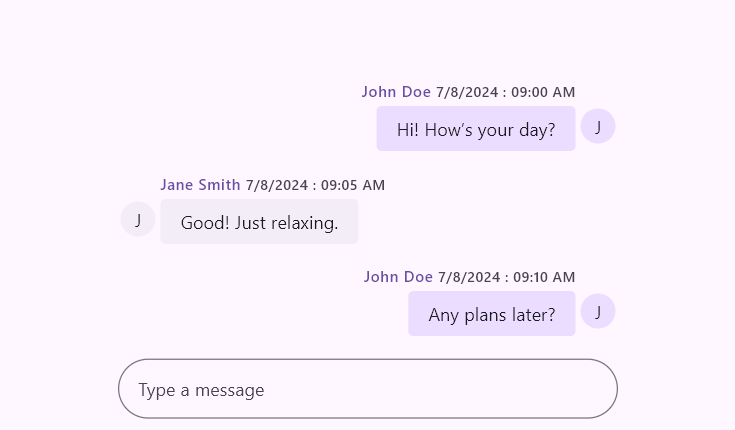Click the 7/8/2024 date next to Jane Smith
The height and width of the screenshot is (430, 735).
(x=277, y=185)
